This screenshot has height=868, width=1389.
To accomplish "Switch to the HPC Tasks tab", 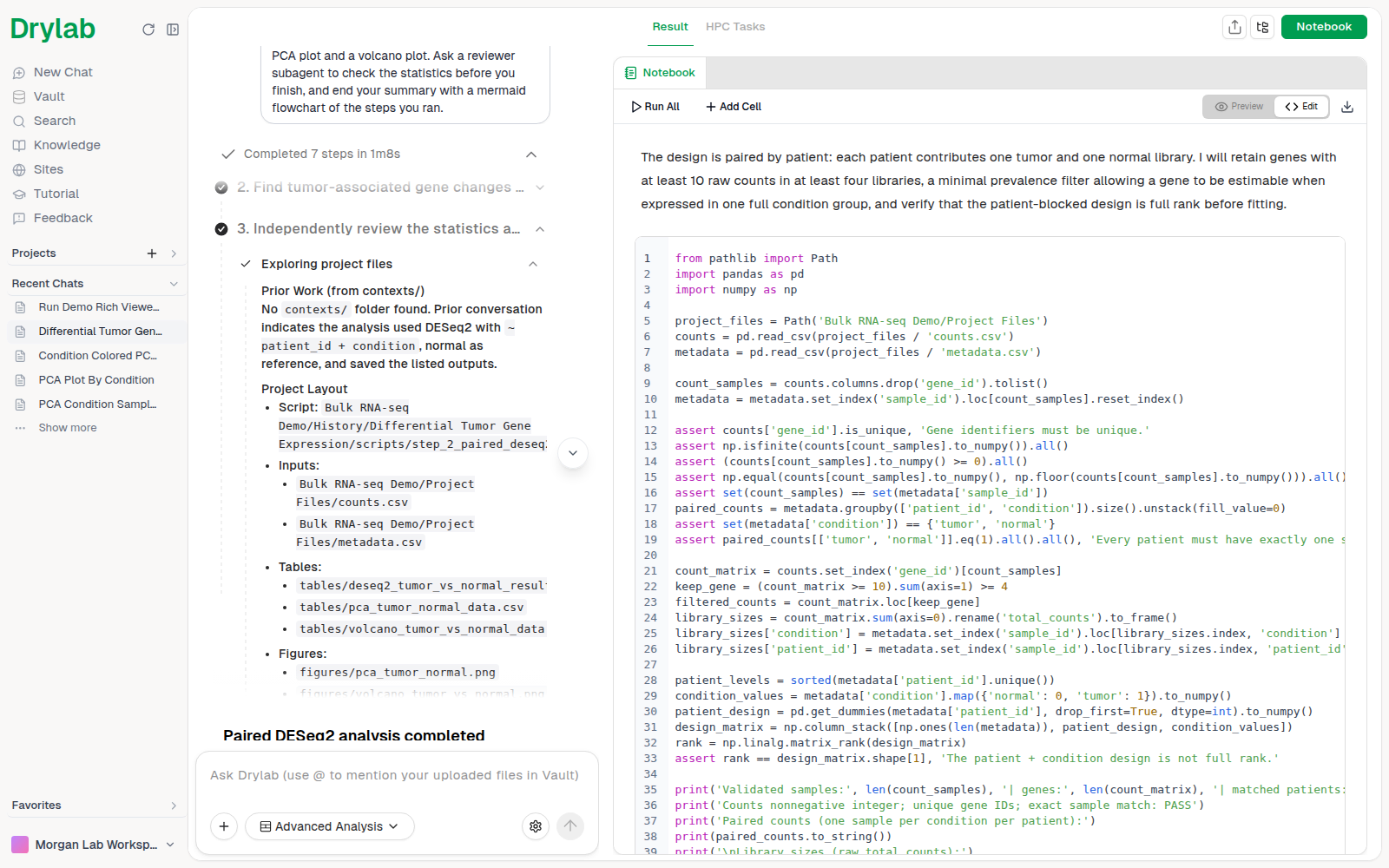I will pos(735,27).
